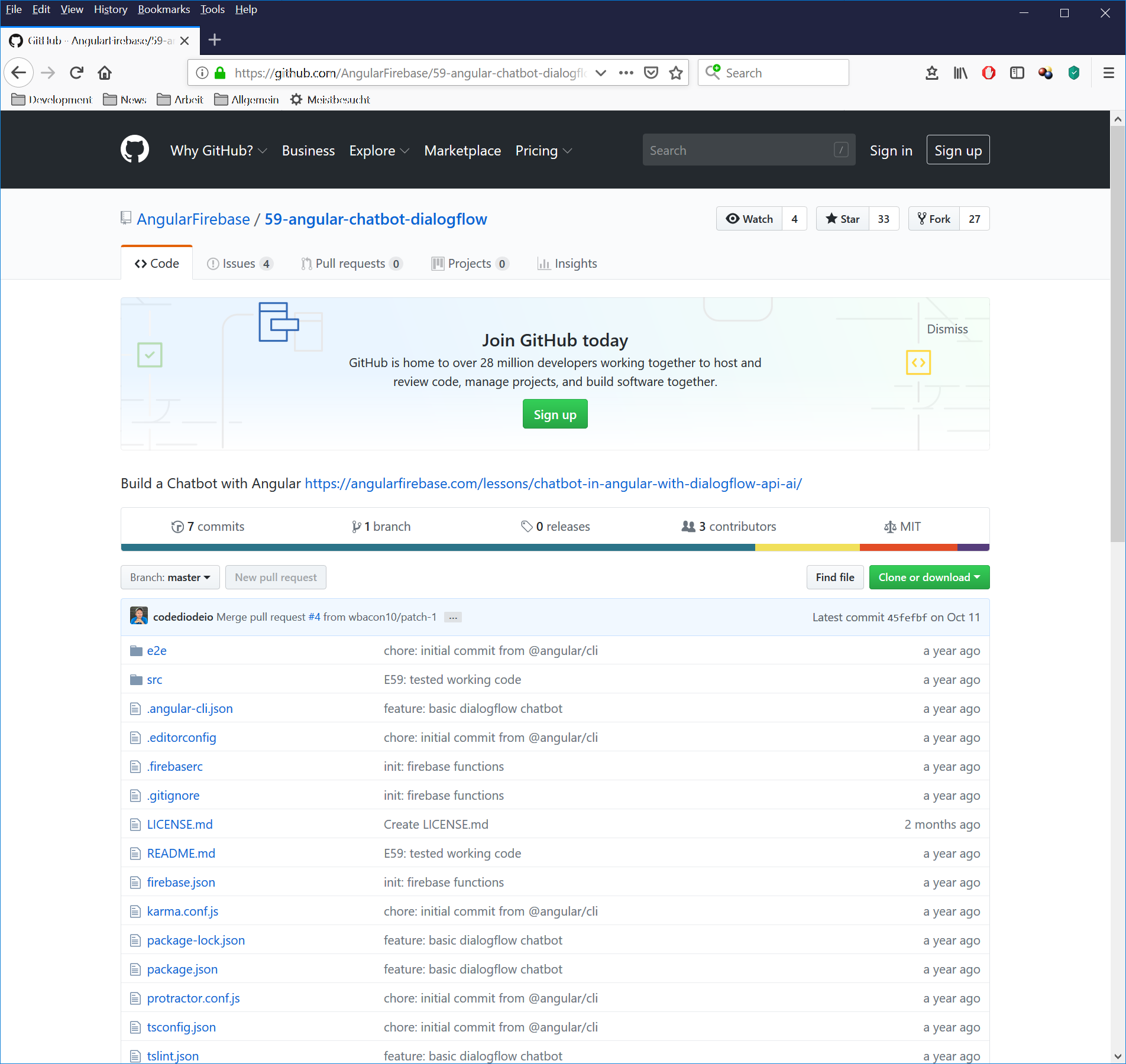Open the e2e folder
This screenshot has width=1126, height=1064.
pos(157,650)
